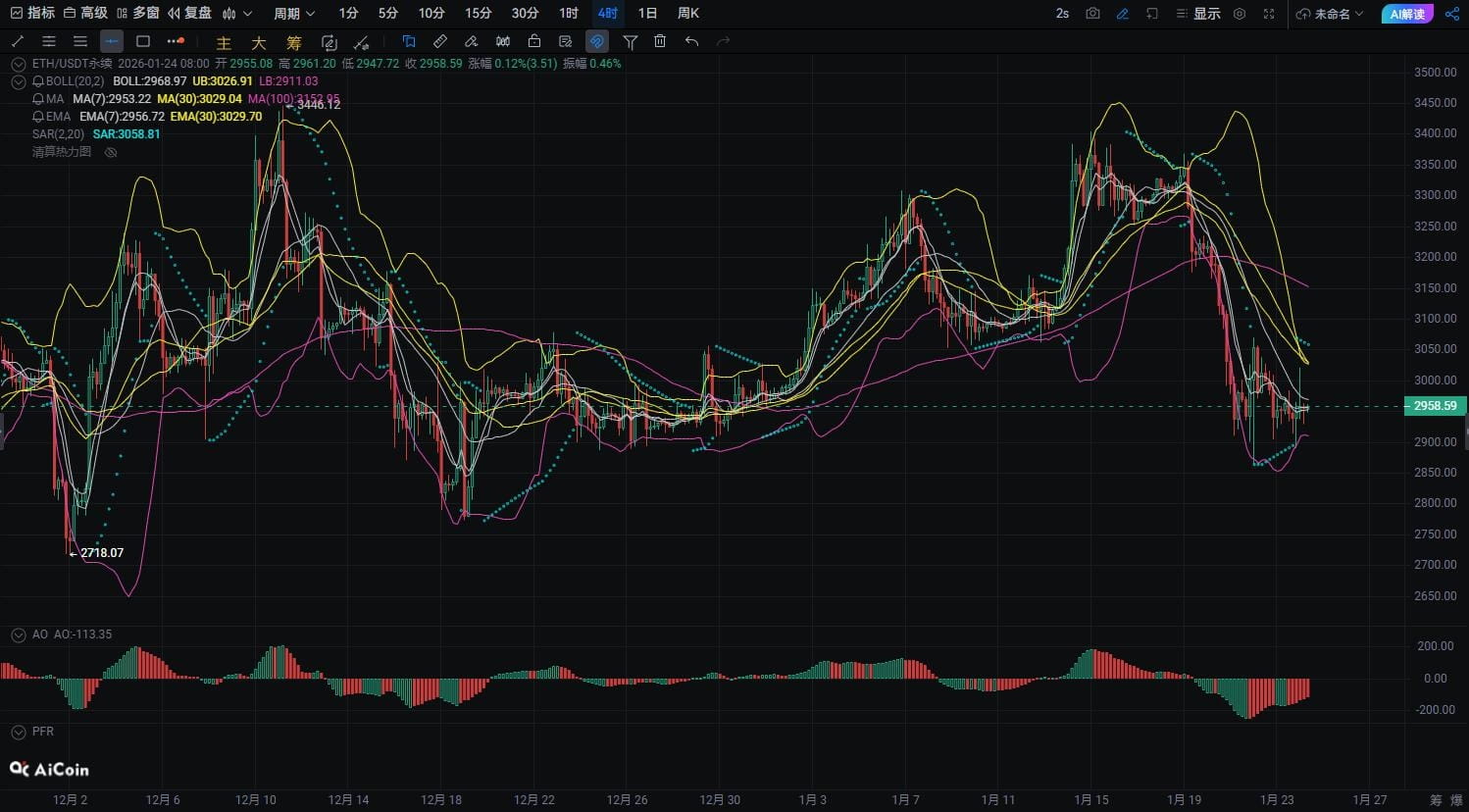Click the trash icon to delete drawings

pos(660,41)
